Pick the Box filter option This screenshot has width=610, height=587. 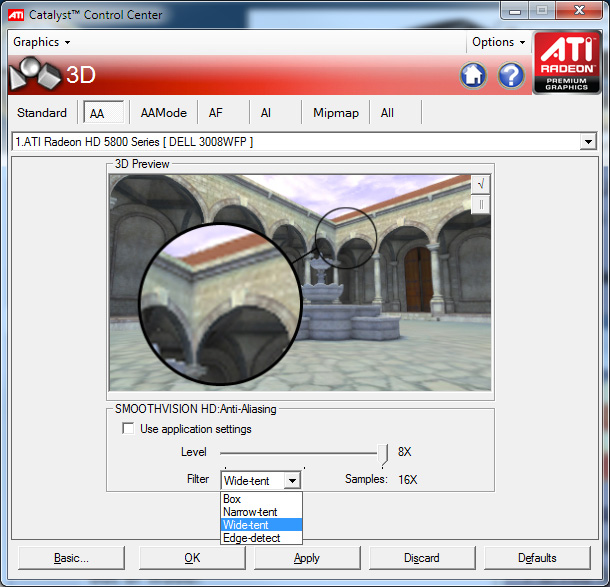coord(232,499)
